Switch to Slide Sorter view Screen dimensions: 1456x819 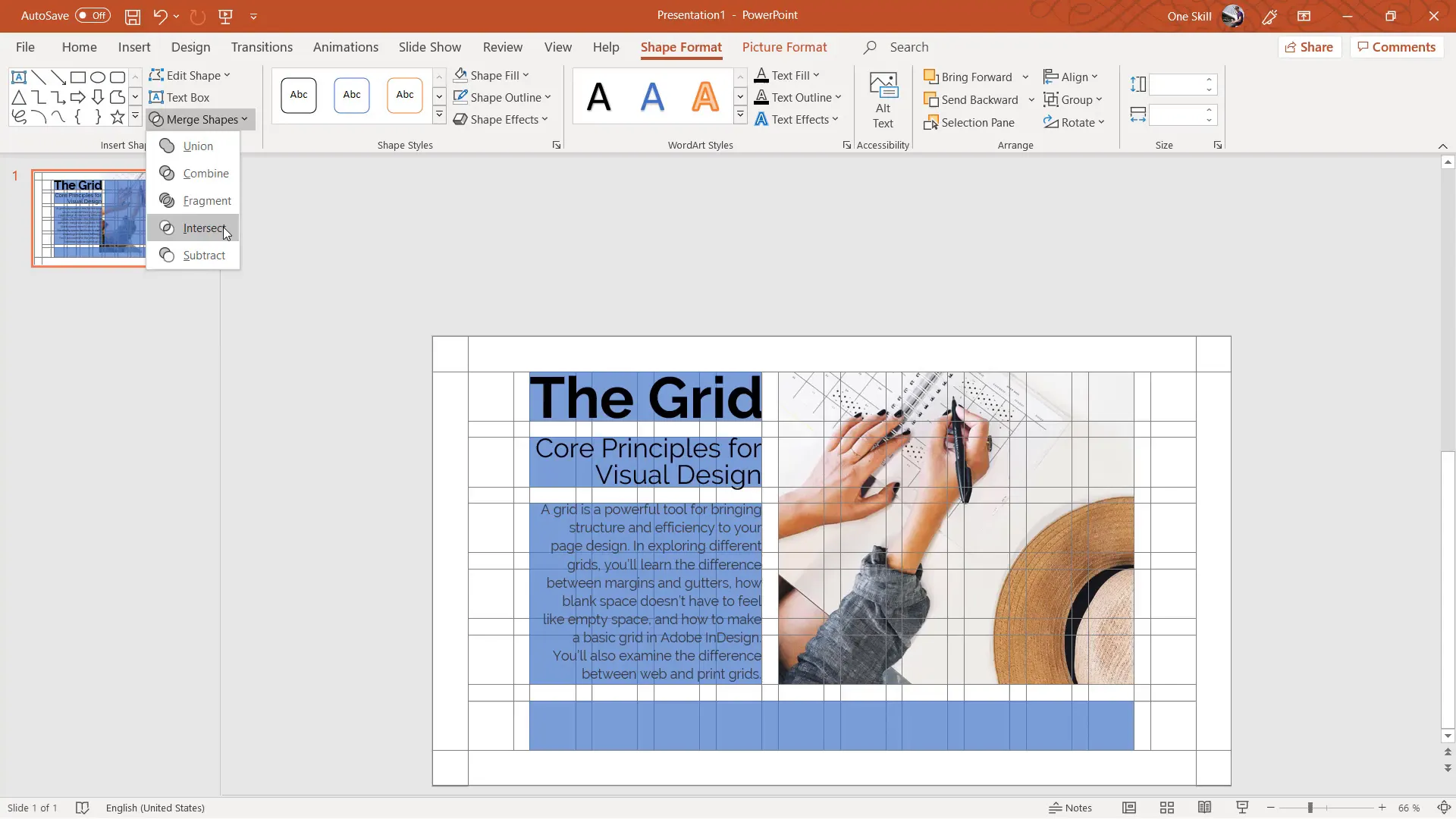pyautogui.click(x=1167, y=808)
